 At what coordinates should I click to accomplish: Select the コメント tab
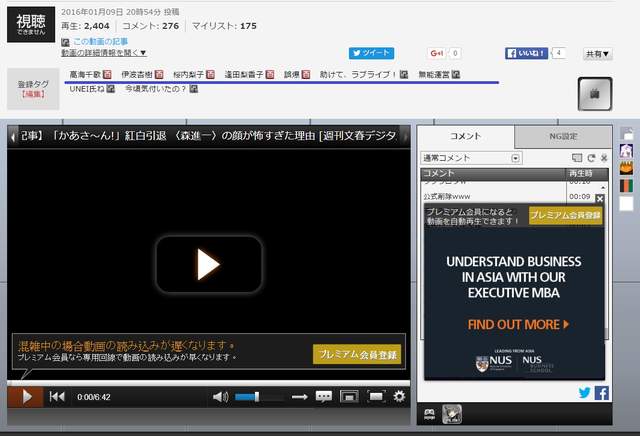[465, 136]
